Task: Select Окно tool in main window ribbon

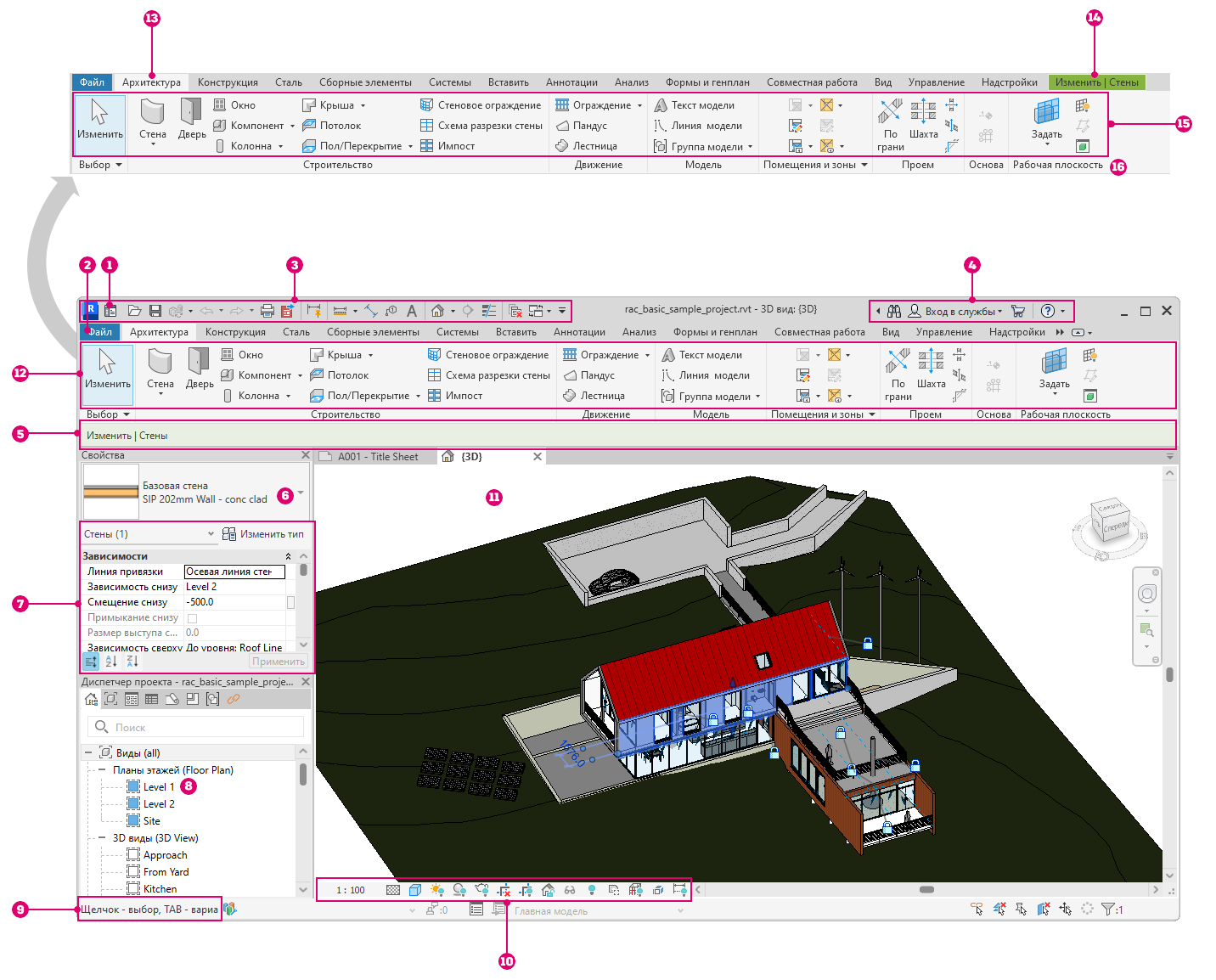Action: point(242,355)
